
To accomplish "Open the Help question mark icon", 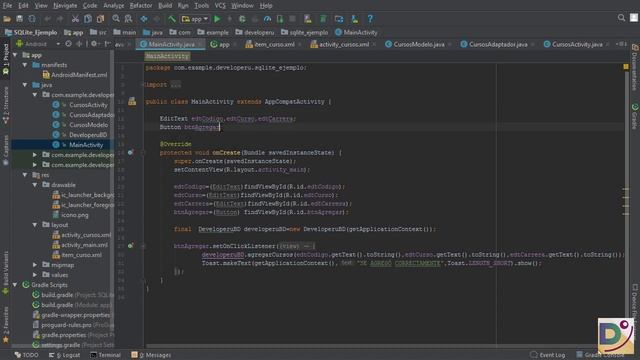I will [370, 19].
